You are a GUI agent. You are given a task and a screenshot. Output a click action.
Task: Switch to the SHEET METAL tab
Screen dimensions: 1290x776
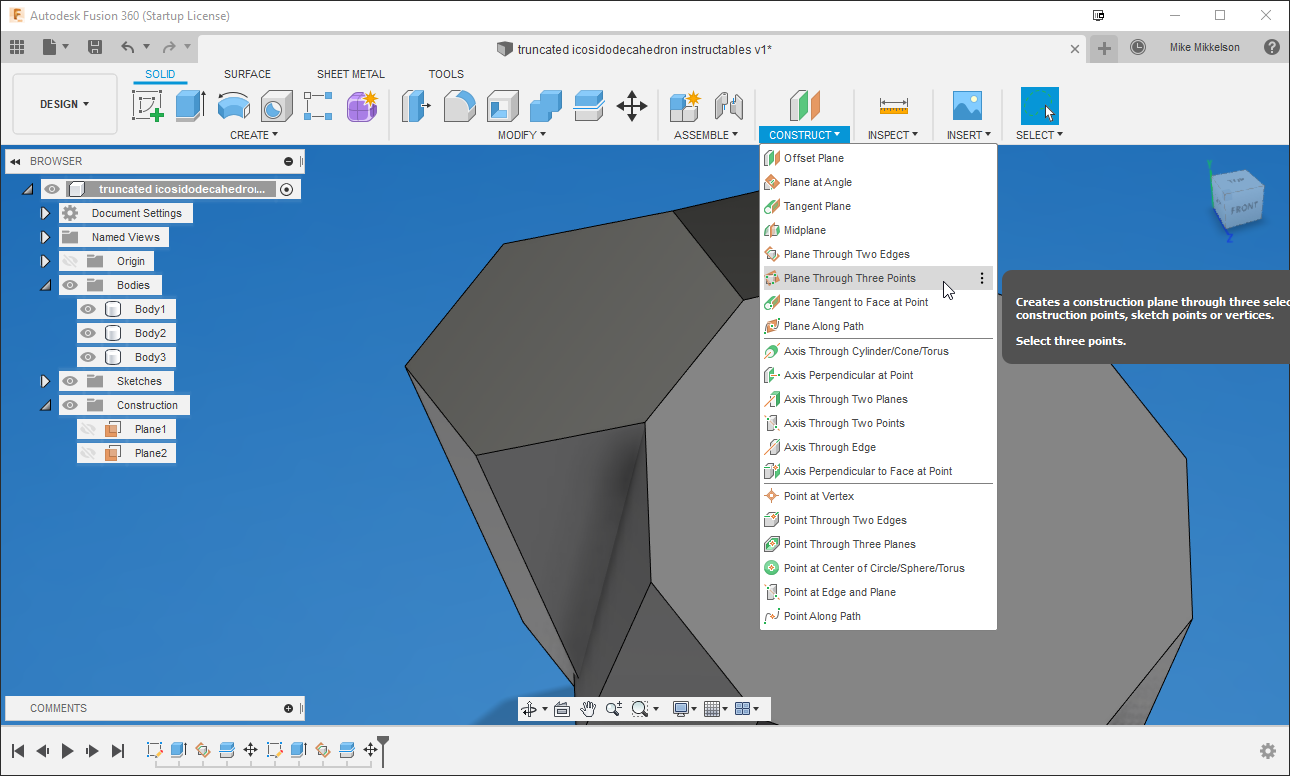(x=350, y=73)
